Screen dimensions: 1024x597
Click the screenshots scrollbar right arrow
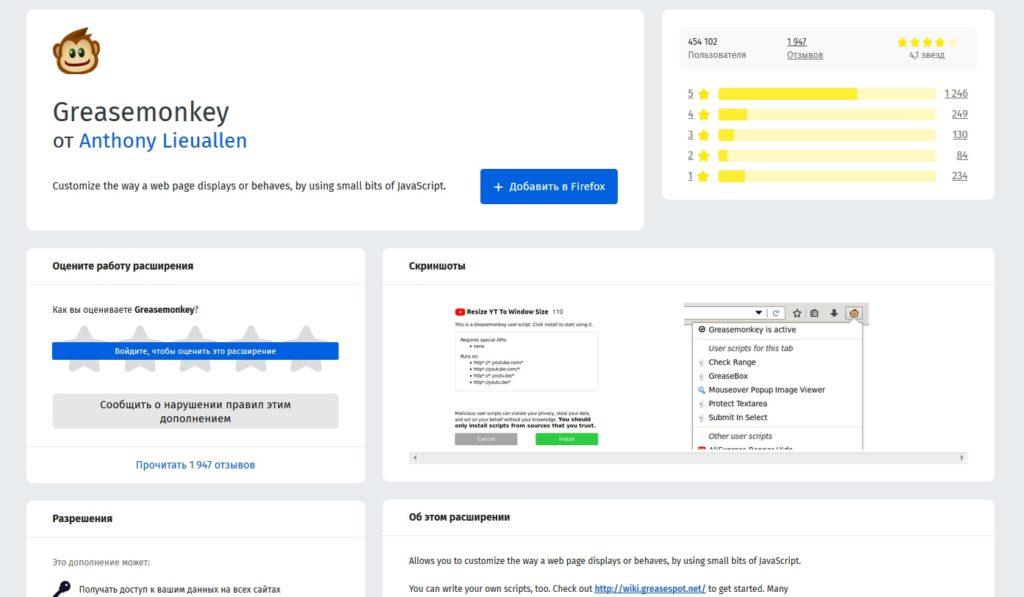[961, 458]
